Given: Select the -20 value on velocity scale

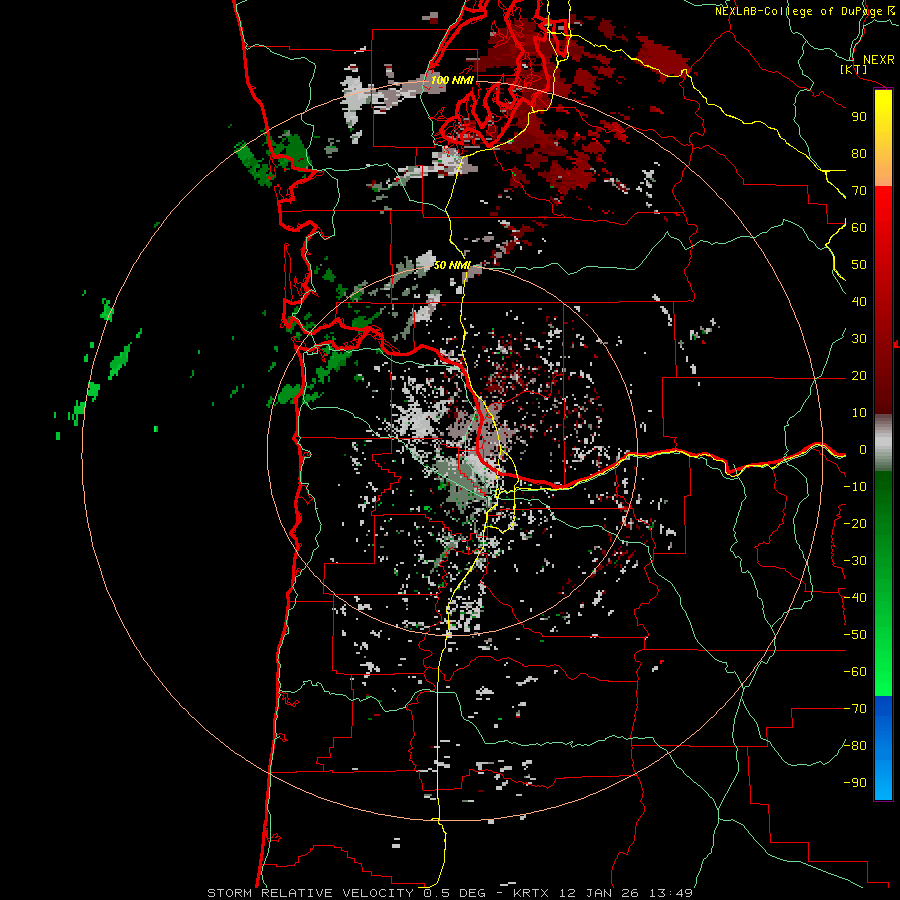Looking at the screenshot, I should [855, 523].
